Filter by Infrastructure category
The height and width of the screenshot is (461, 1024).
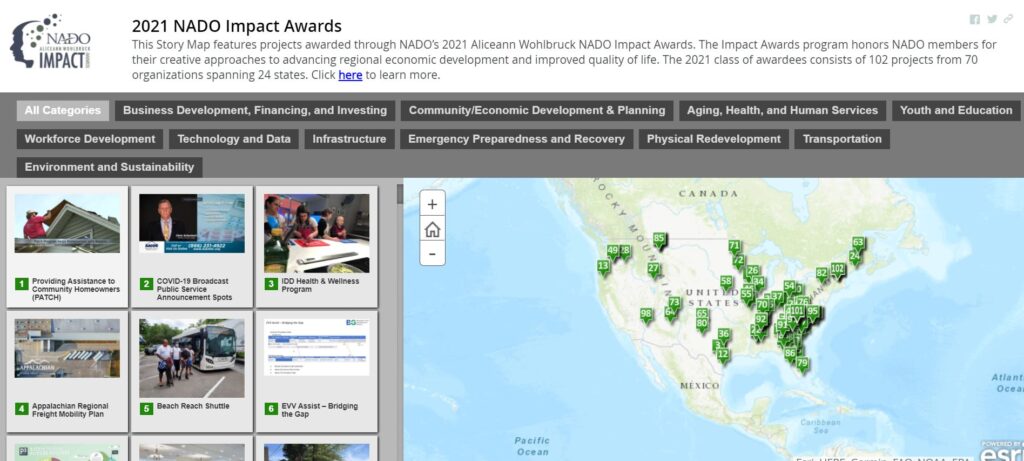click(x=349, y=139)
